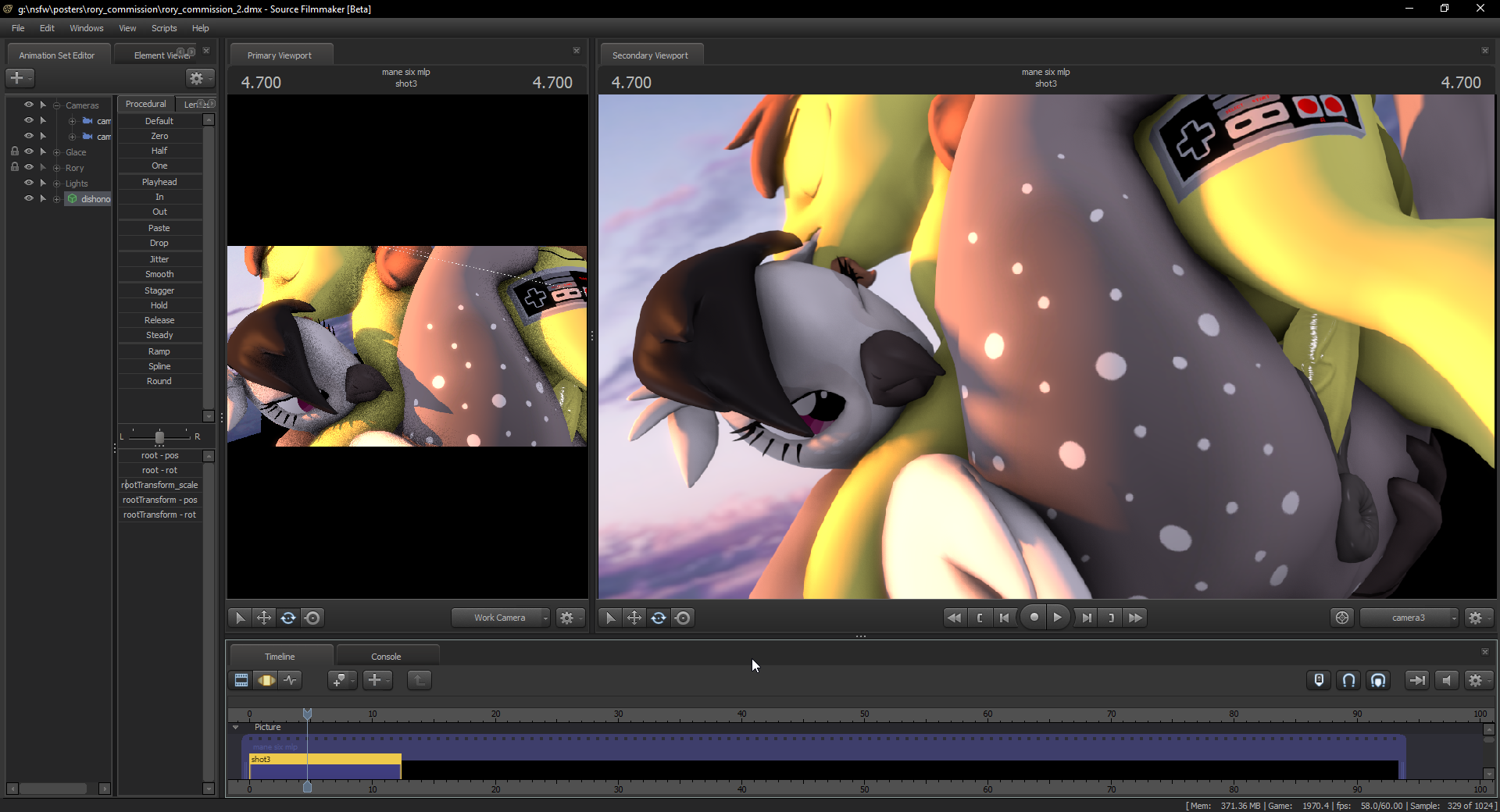Open Secondary Viewport settings gear

point(1478,618)
